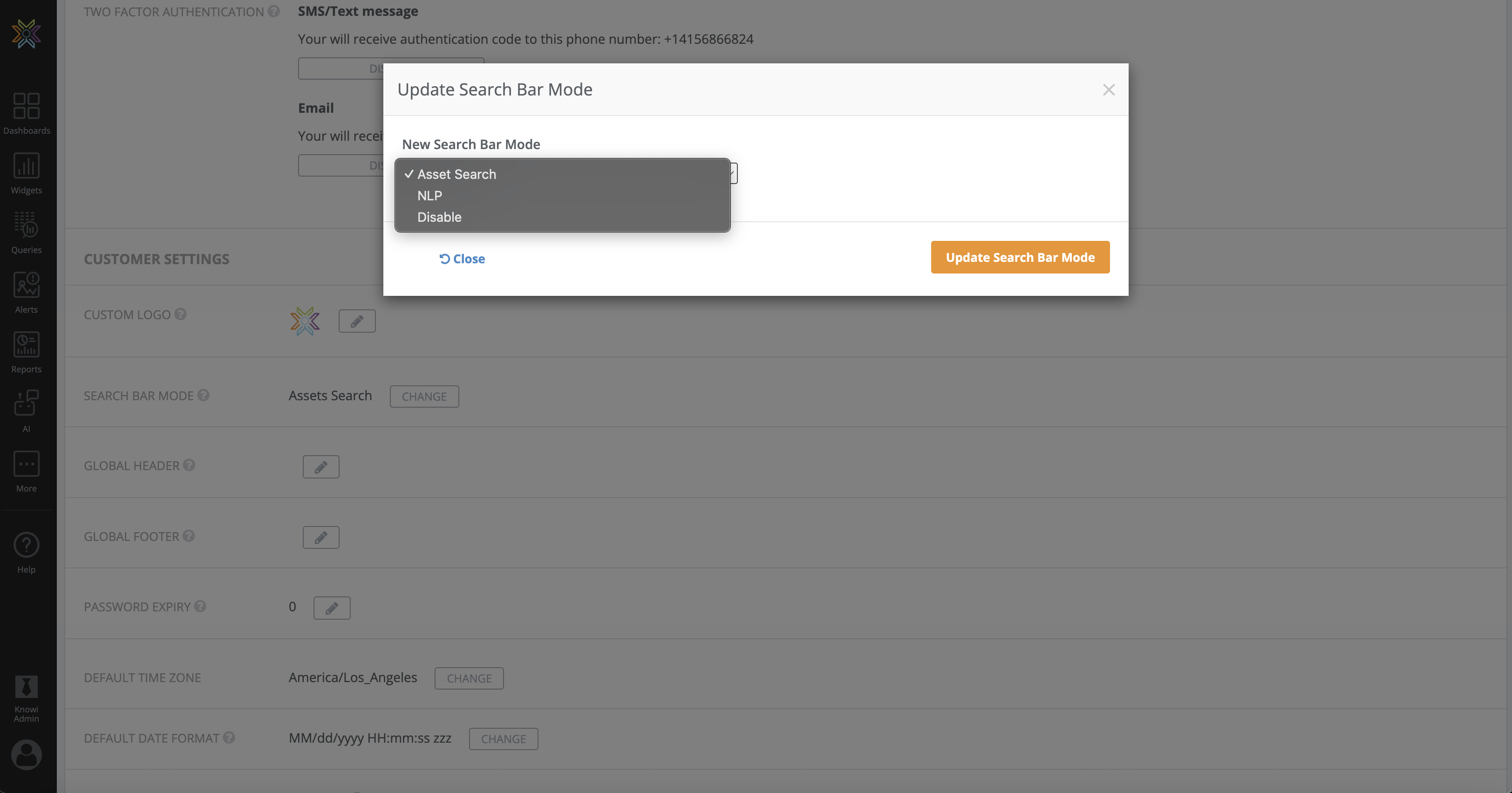Select Disable option in dropdown

439,217
